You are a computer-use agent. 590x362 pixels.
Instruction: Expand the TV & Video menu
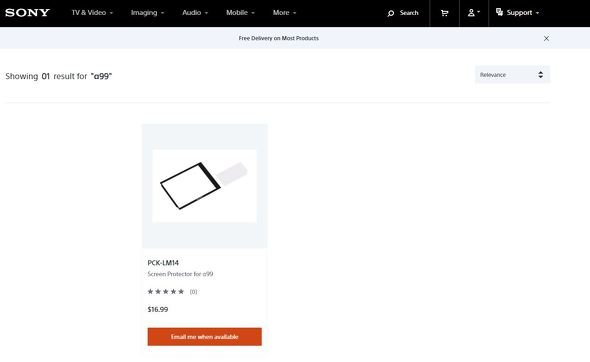tap(92, 13)
